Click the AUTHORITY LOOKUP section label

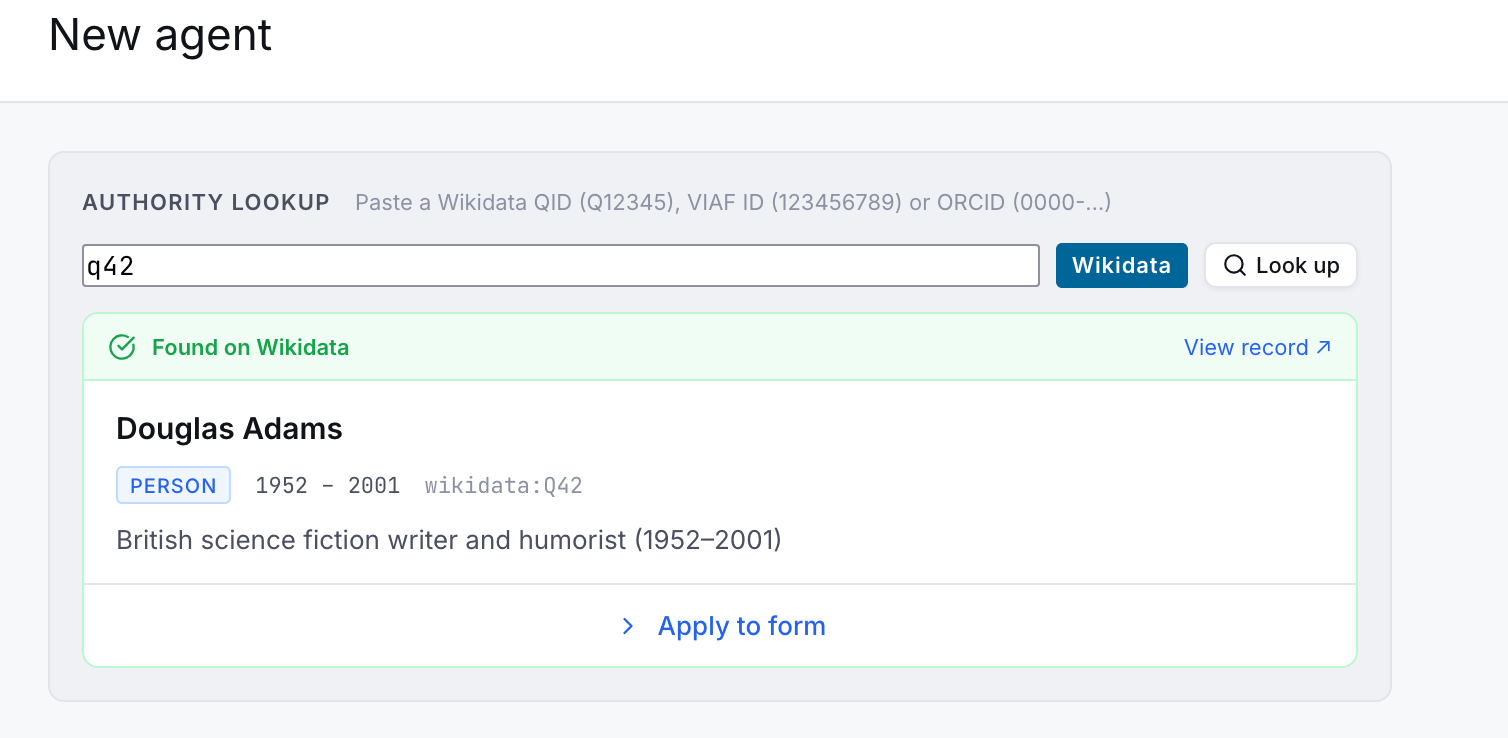tap(206, 203)
